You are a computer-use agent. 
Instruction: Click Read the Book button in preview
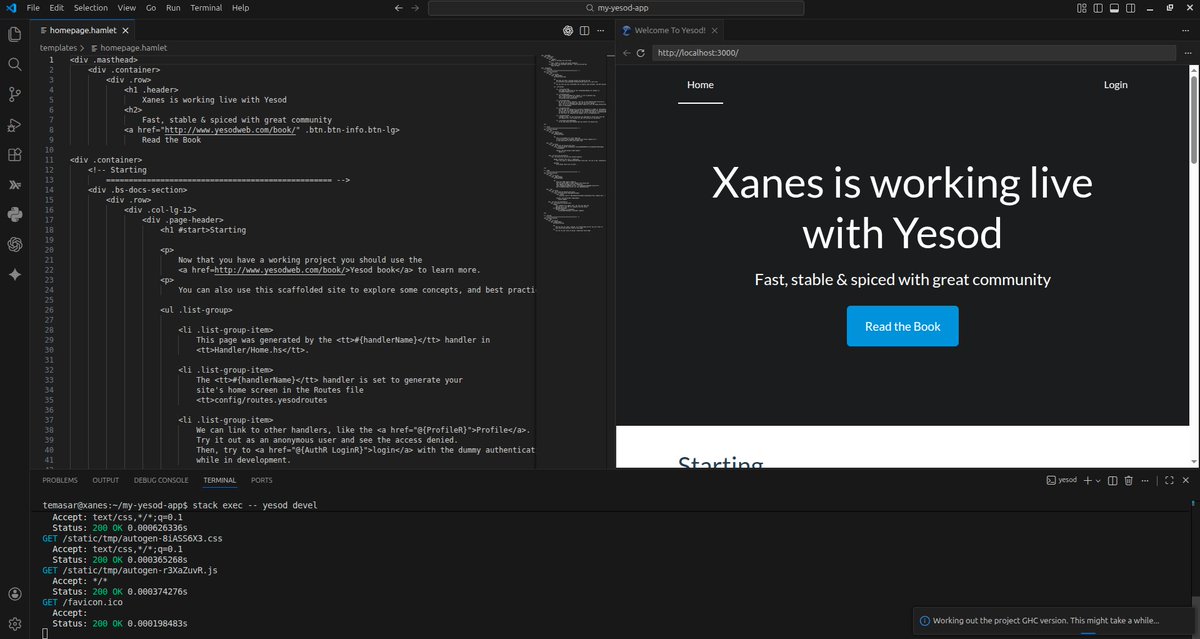[902, 326]
